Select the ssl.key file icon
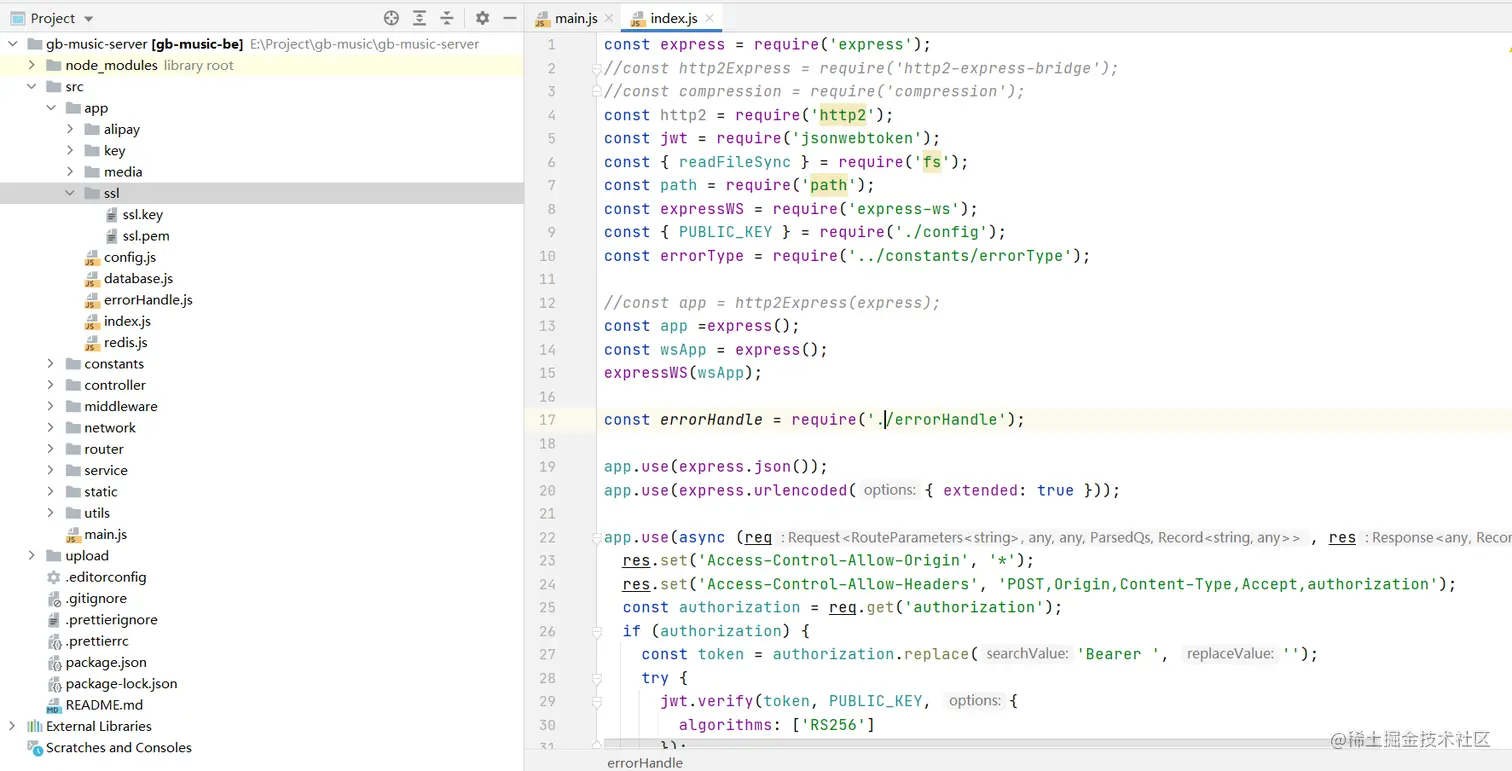 click(112, 215)
